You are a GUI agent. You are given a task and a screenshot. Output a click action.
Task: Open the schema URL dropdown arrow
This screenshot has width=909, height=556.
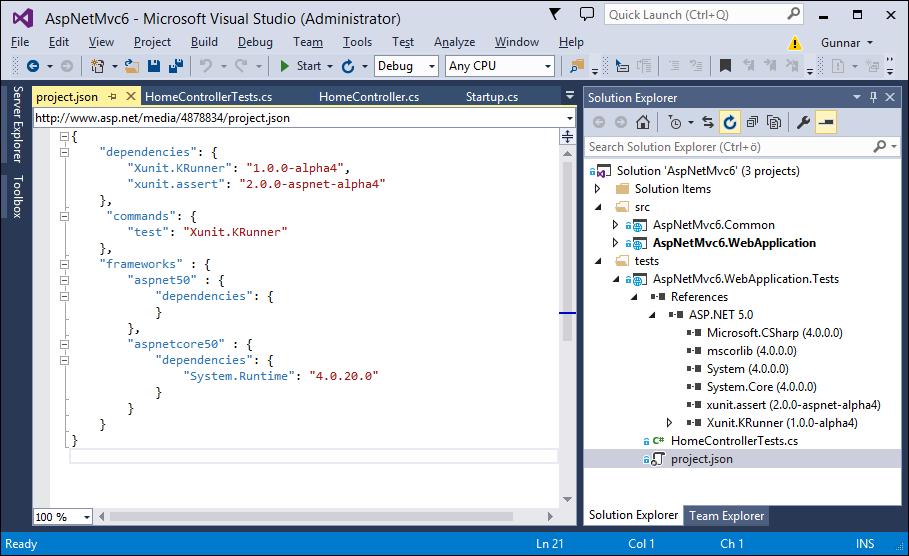click(x=570, y=118)
